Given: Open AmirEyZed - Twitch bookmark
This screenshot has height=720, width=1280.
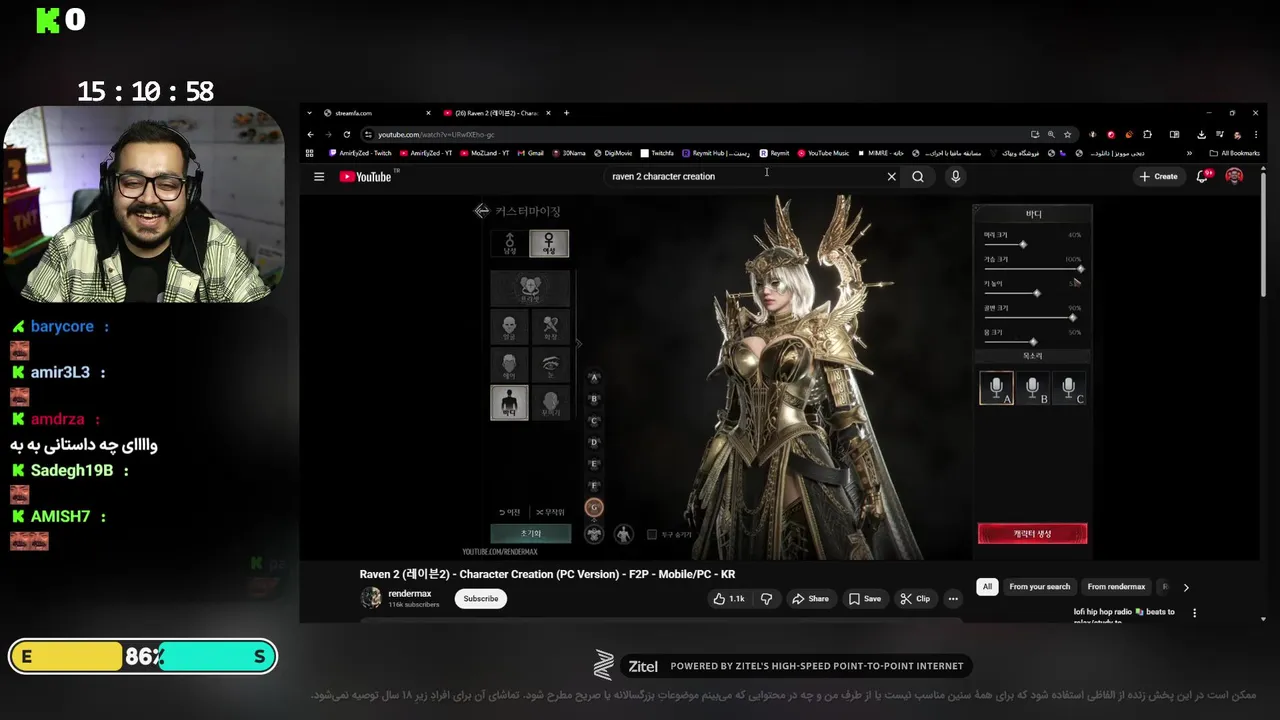Looking at the screenshot, I should pyautogui.click(x=360, y=153).
